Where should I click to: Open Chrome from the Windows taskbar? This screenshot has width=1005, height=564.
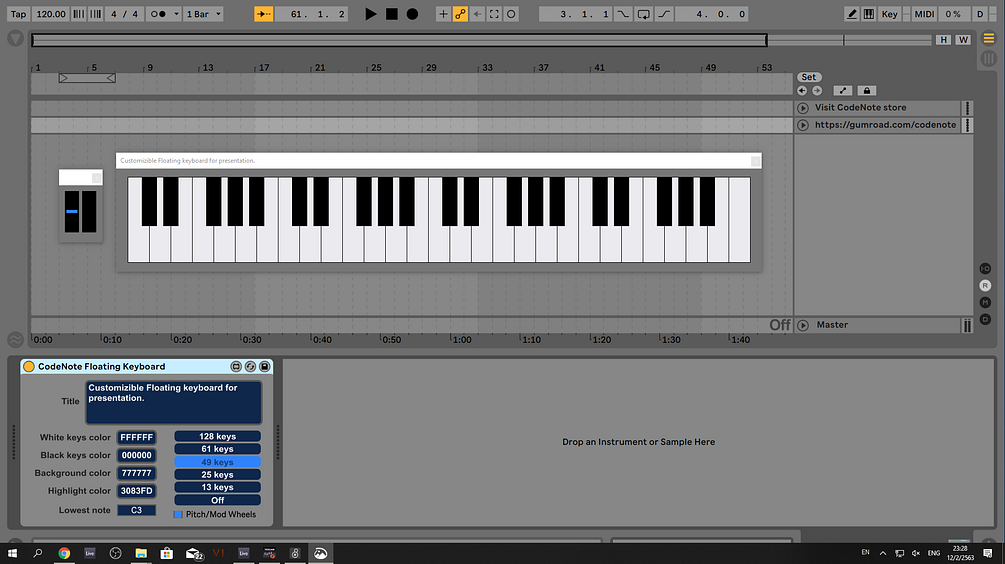click(x=64, y=552)
